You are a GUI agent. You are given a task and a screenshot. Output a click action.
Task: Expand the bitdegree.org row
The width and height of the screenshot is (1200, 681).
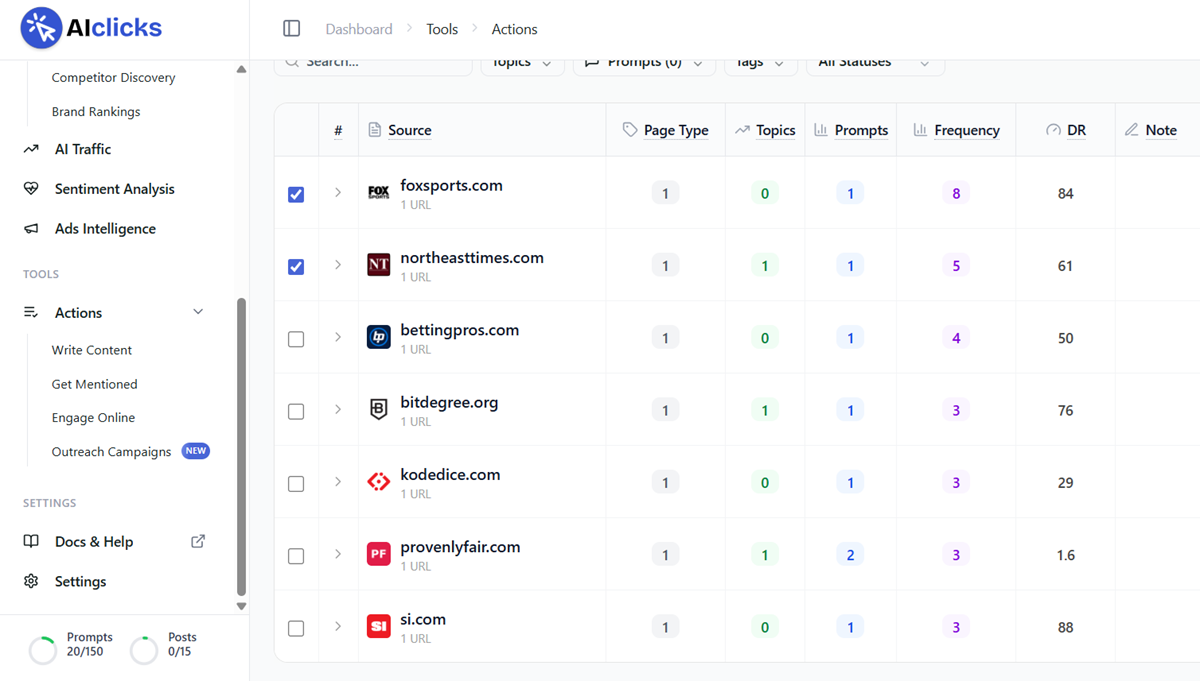[x=338, y=409]
